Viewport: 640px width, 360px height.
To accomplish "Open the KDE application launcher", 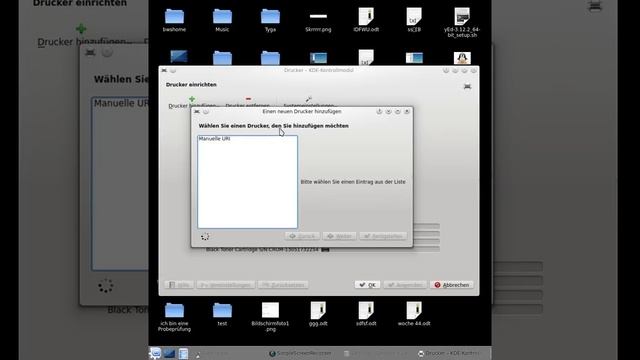I will (x=155, y=353).
